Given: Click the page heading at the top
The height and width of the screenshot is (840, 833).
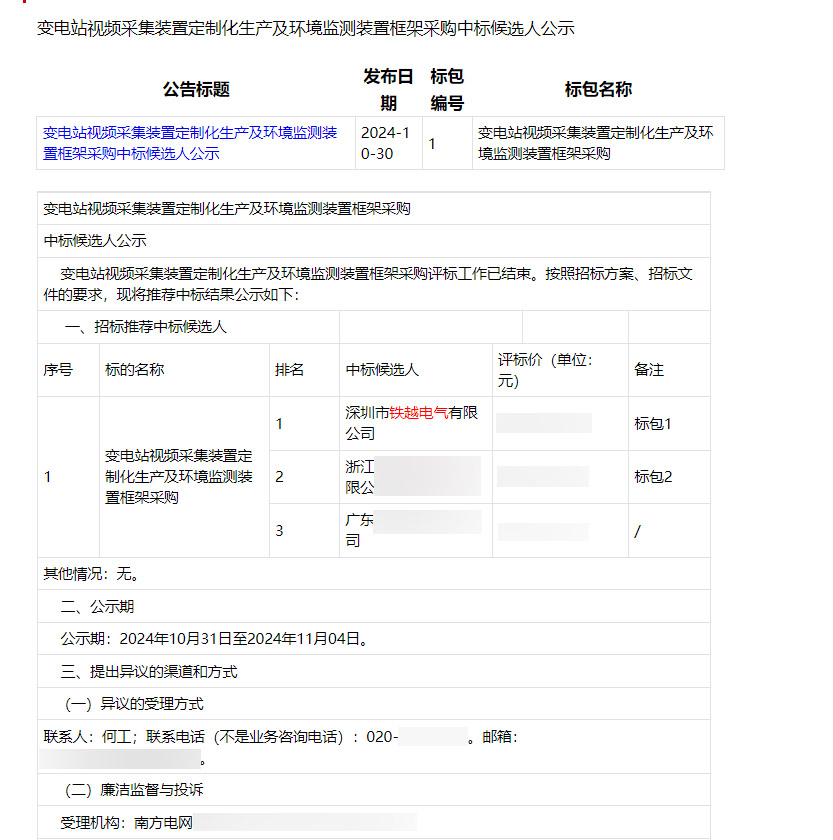Looking at the screenshot, I should pos(305,29).
